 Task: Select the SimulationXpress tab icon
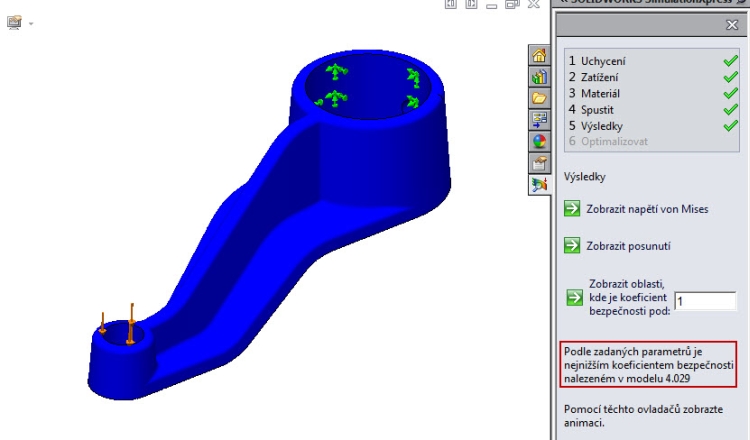tap(539, 185)
